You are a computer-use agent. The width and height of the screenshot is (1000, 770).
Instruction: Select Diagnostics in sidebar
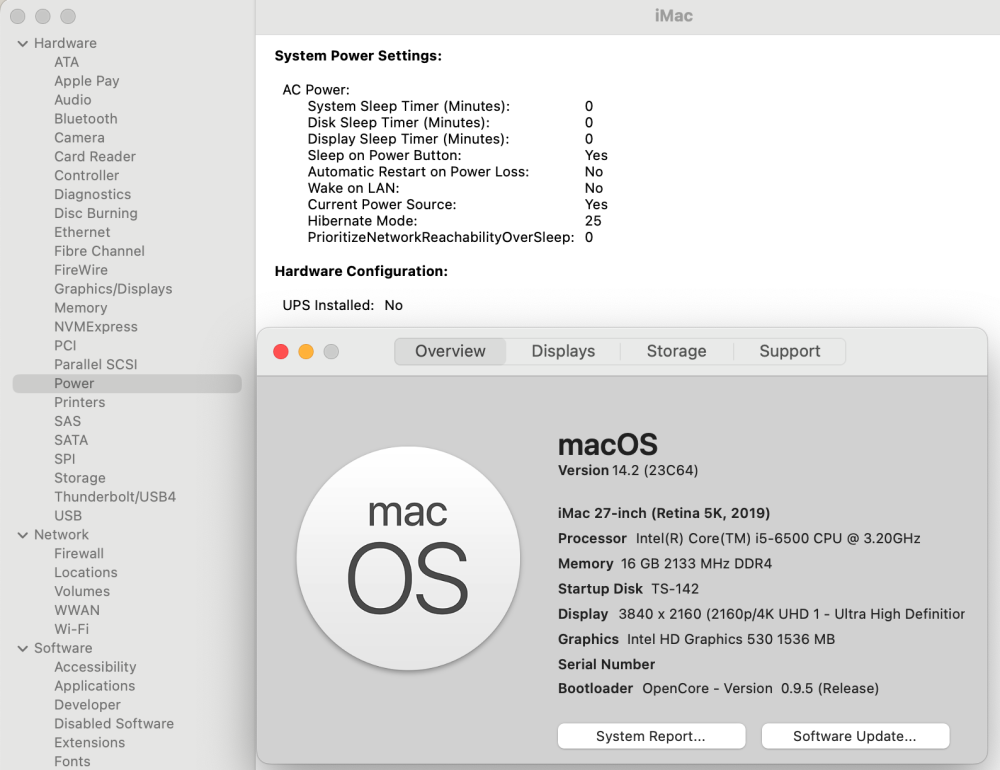tap(92, 195)
